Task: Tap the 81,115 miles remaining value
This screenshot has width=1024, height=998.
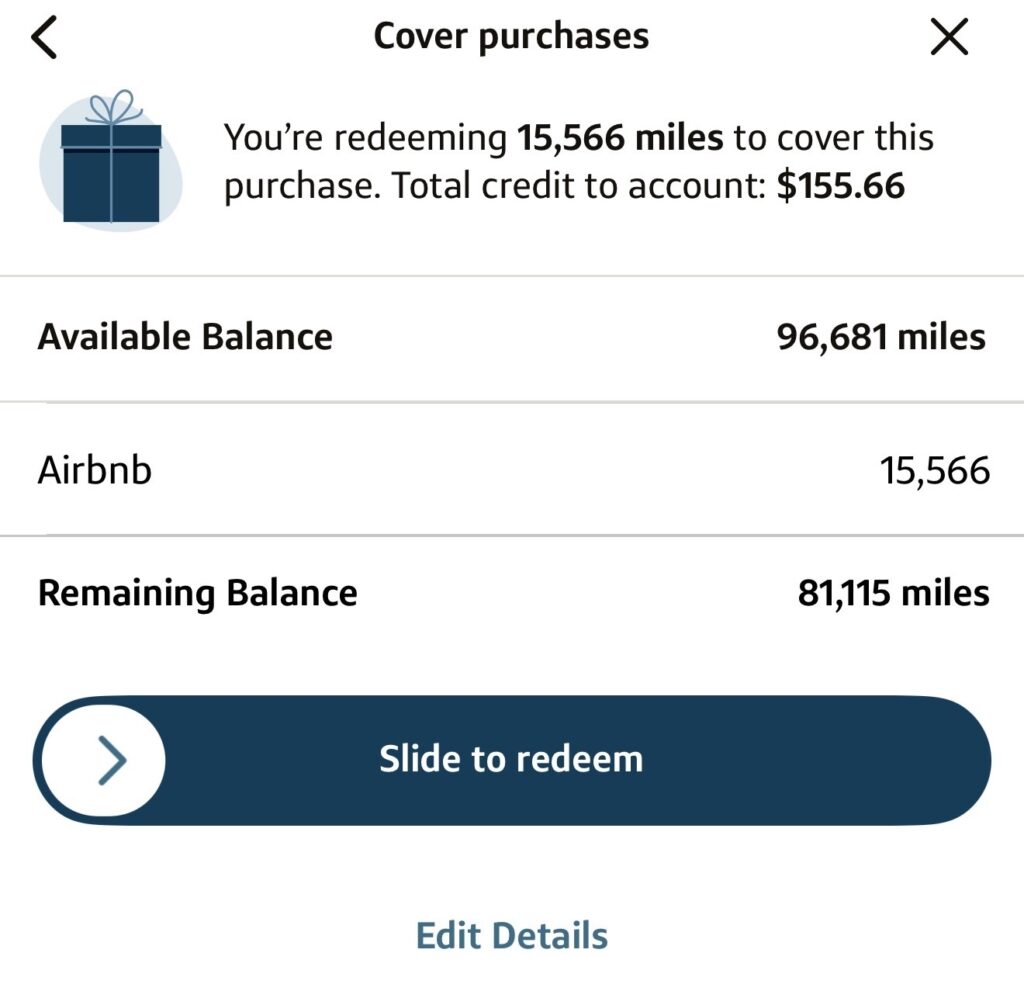Action: tap(893, 593)
